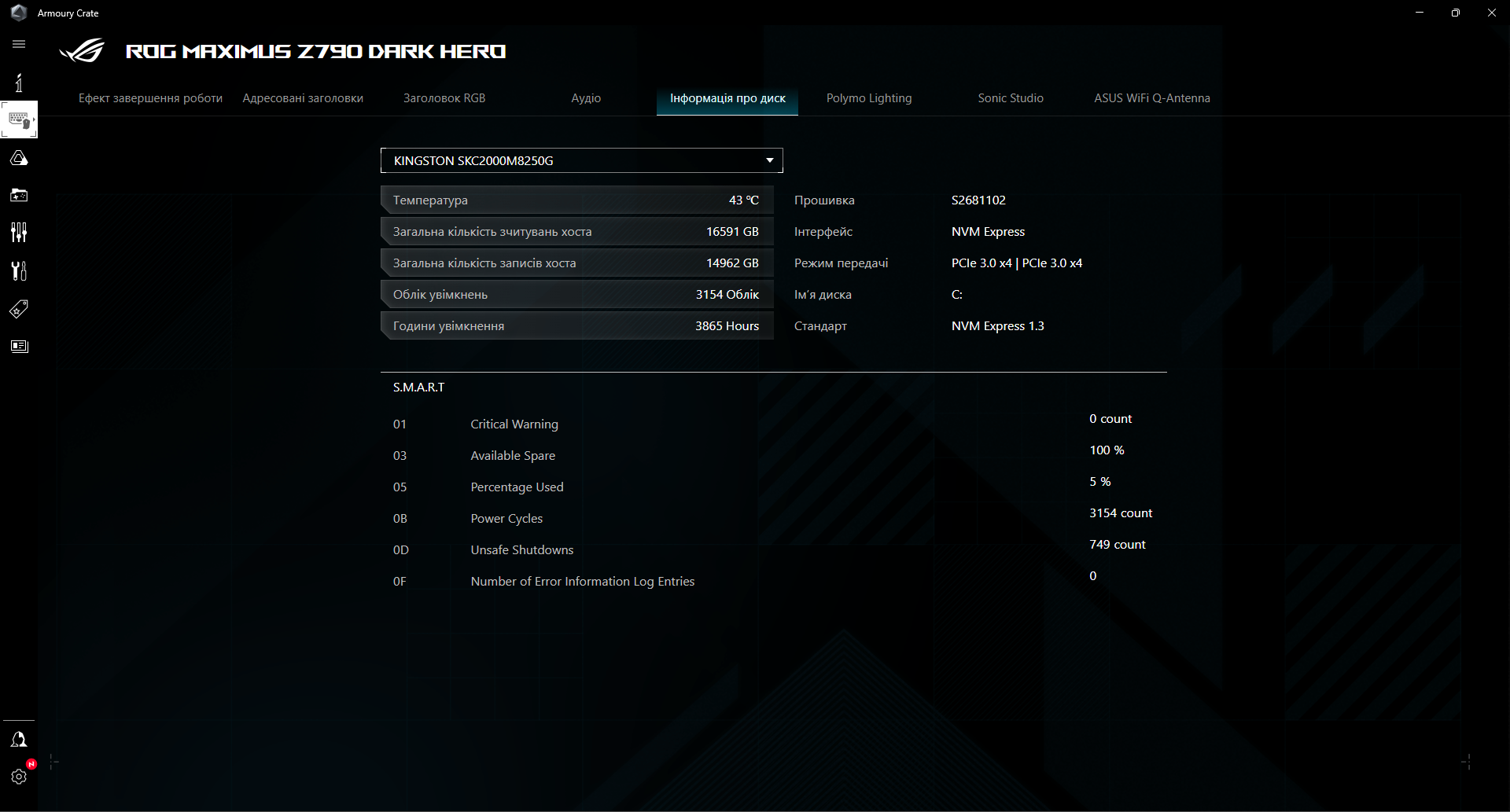Open the Deals tag sidebar icon
The height and width of the screenshot is (812, 1510).
19,309
